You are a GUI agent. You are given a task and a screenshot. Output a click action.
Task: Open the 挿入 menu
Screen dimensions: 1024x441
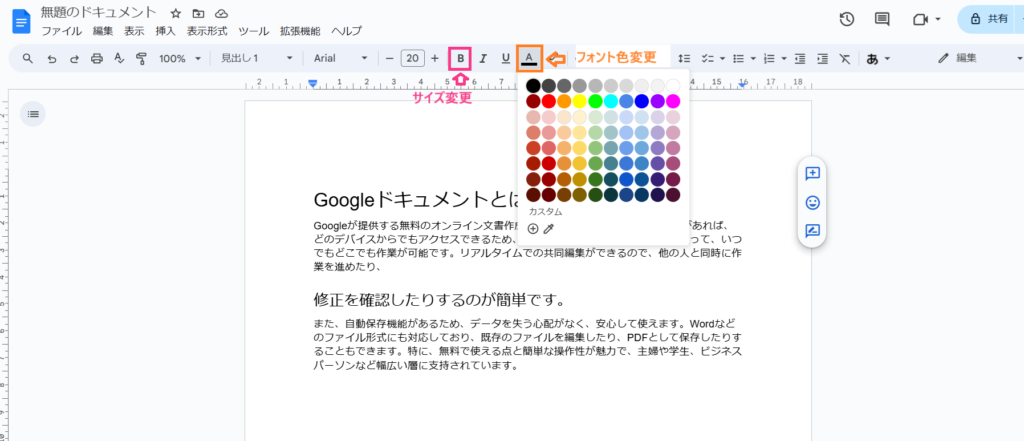(165, 32)
